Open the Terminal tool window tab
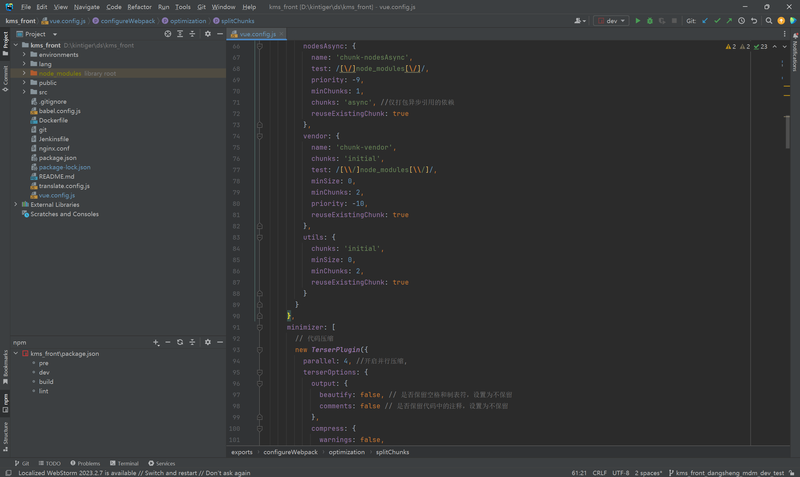Image resolution: width=800 pixels, height=477 pixels. tap(124, 463)
